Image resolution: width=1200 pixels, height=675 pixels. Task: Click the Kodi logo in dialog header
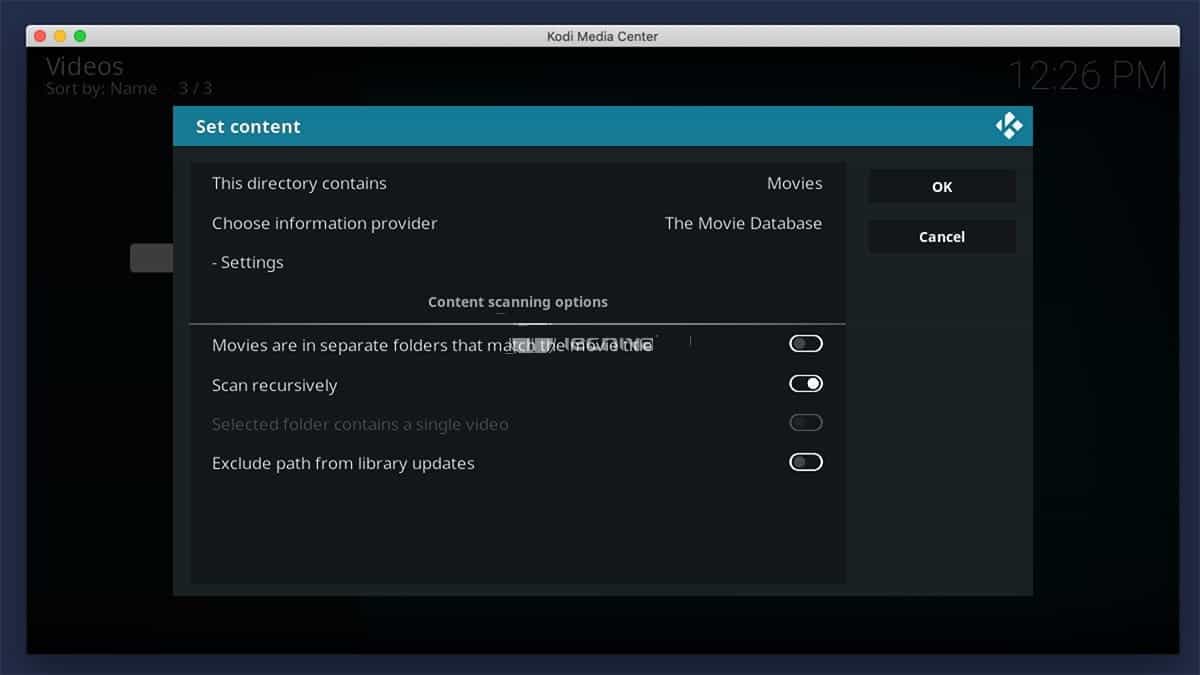pos(1008,126)
